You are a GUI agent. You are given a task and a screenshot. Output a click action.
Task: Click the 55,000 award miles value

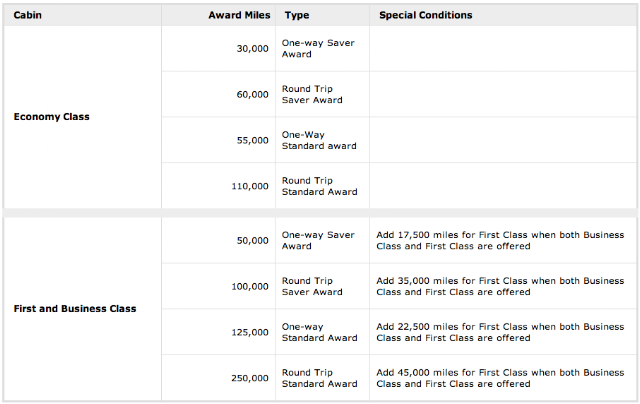point(251,141)
